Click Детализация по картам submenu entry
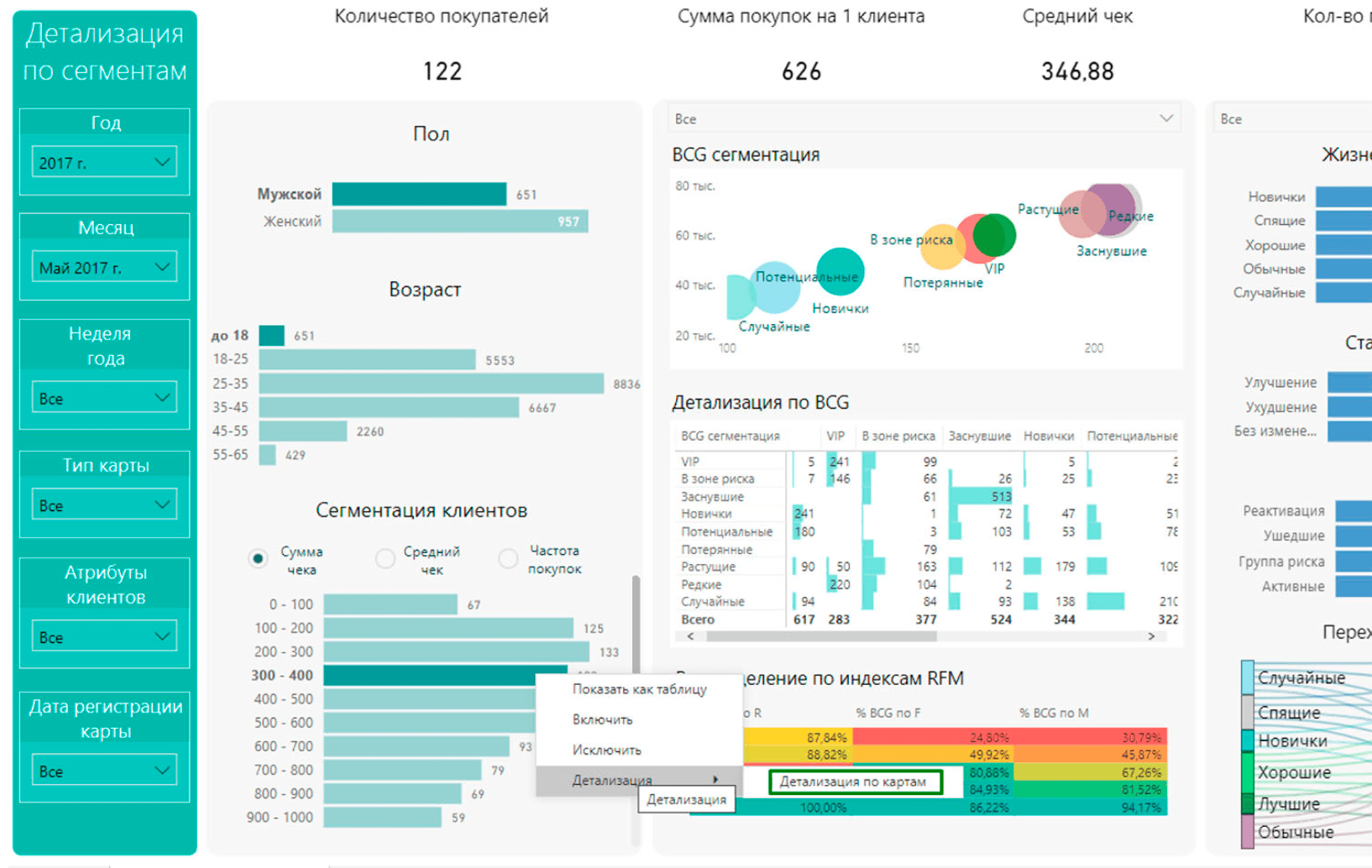Viewport: 1372px width, 868px height. click(854, 782)
